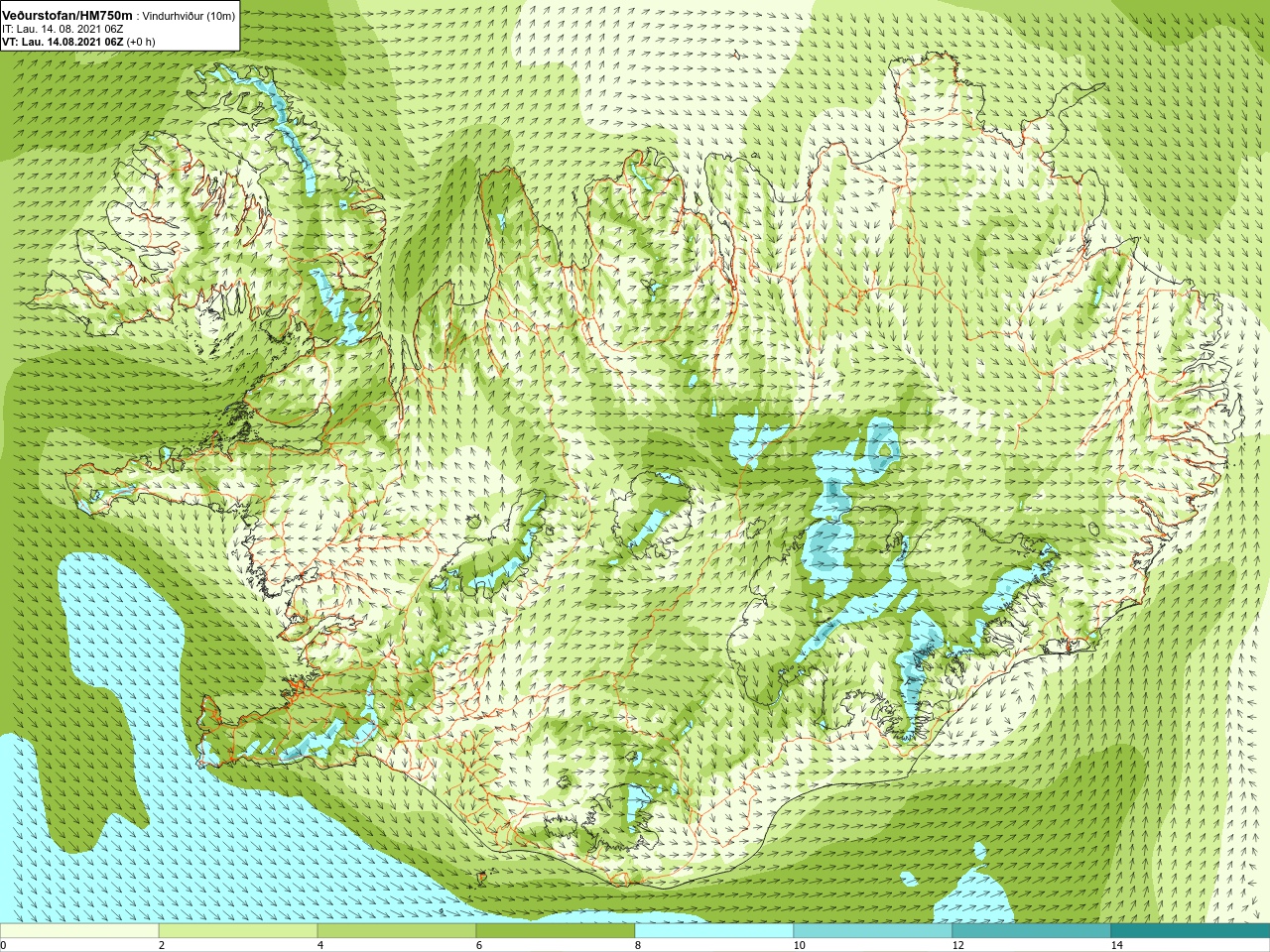Select the medium green 4–6 legend swatch
Viewport: 1270px width, 952px height.
coord(397,931)
